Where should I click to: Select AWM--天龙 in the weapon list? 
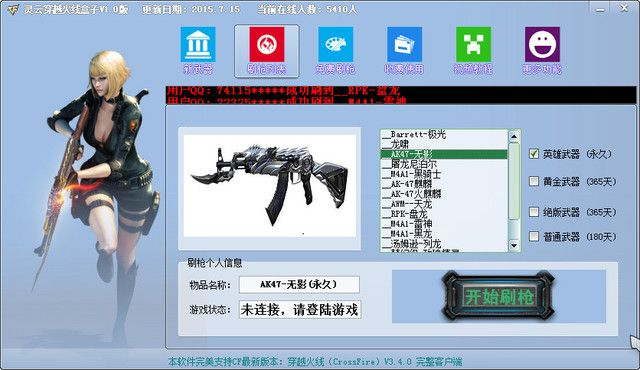click(444, 204)
